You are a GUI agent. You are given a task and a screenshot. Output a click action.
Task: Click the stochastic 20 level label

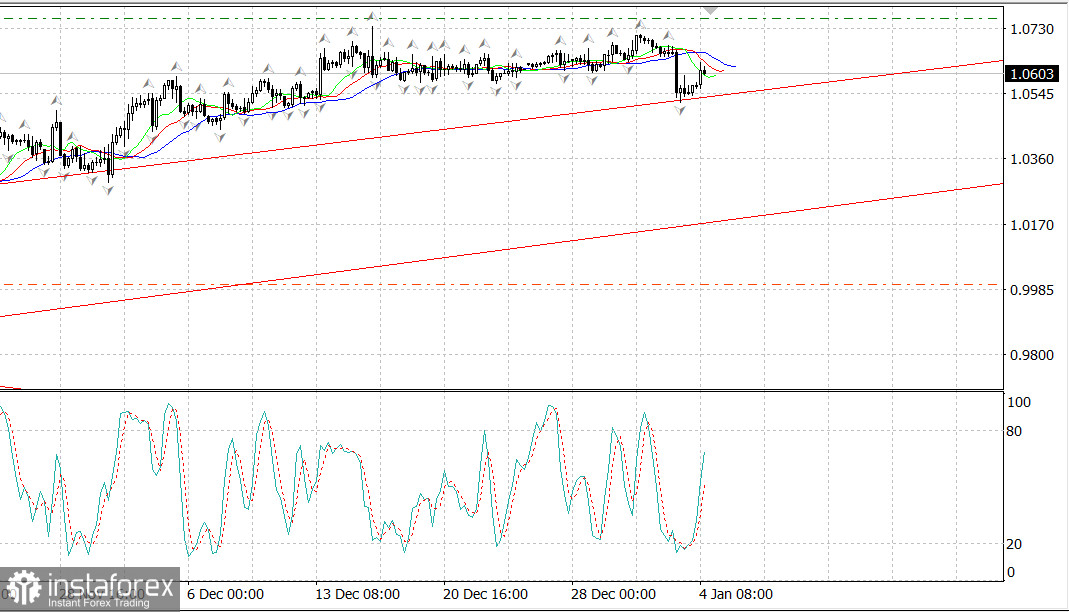(x=1015, y=544)
